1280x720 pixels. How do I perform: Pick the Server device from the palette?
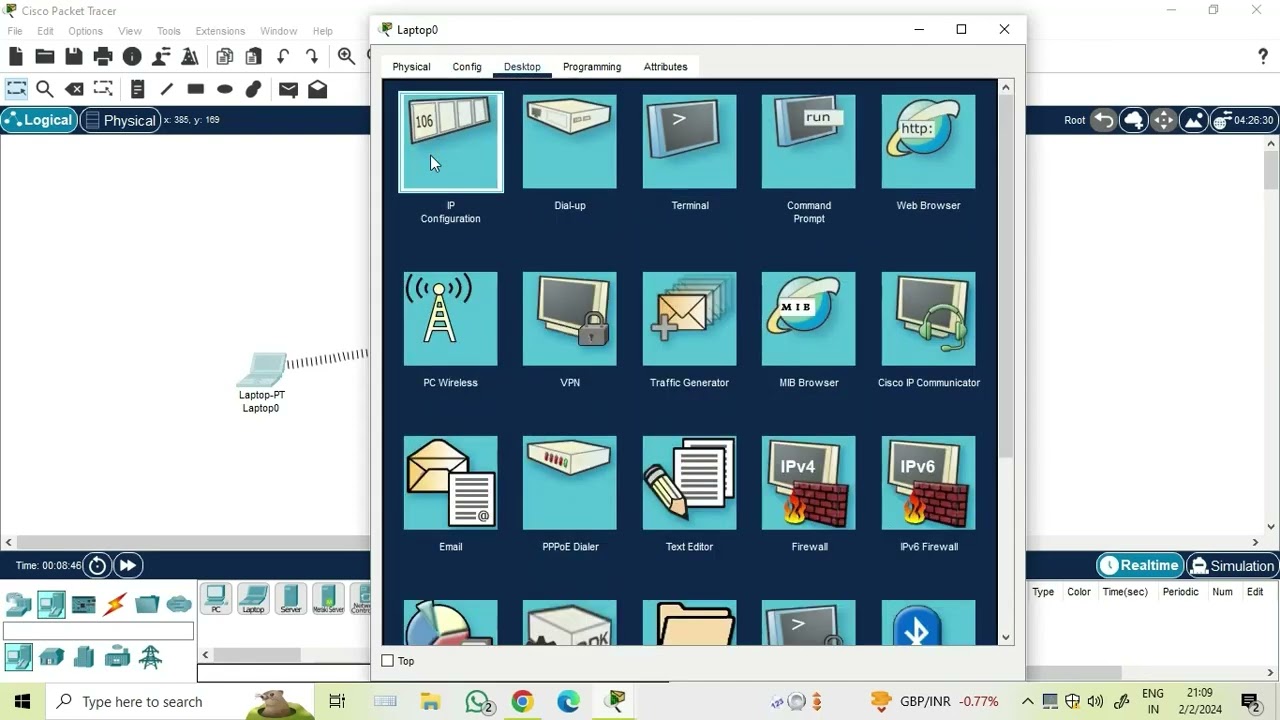[x=290, y=599]
